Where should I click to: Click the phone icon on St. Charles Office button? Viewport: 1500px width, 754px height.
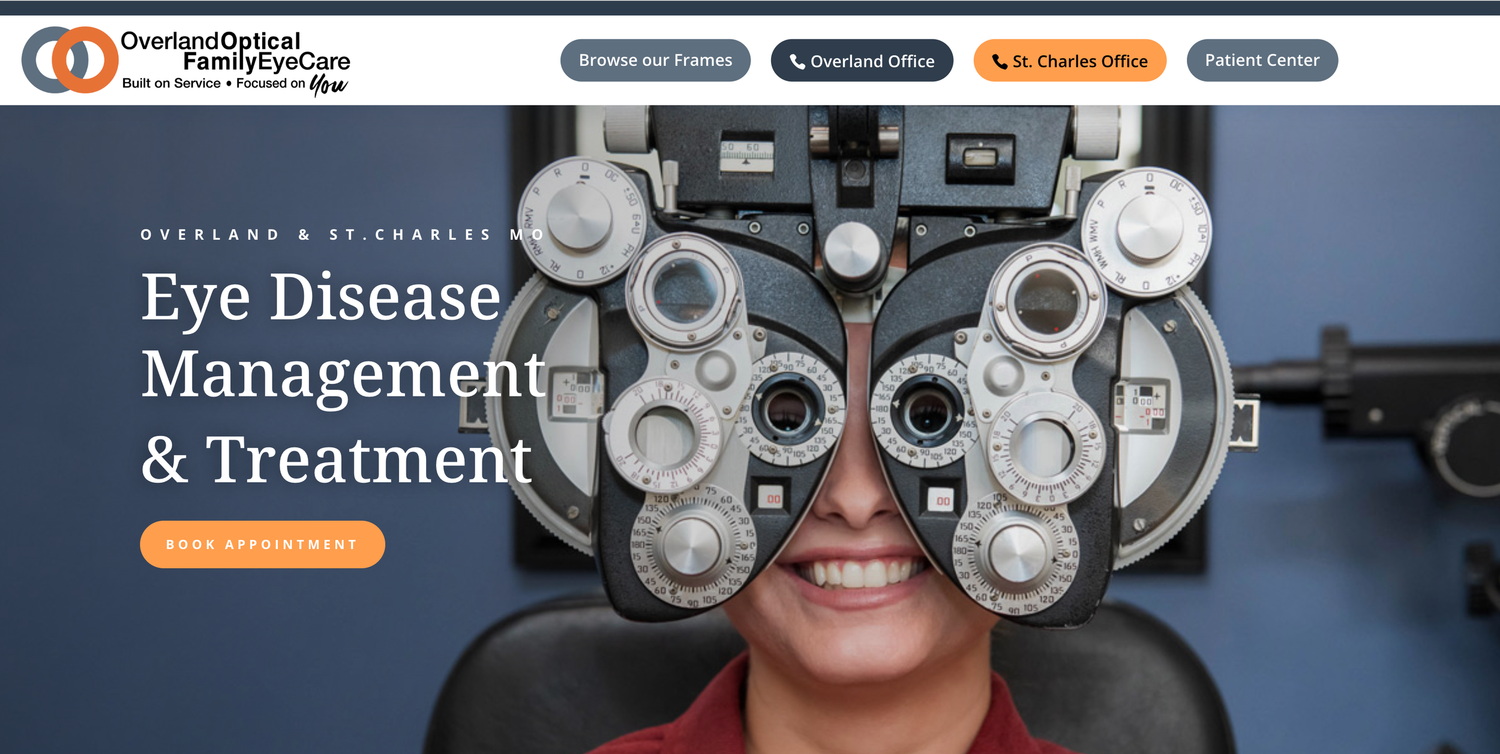[x=999, y=62]
